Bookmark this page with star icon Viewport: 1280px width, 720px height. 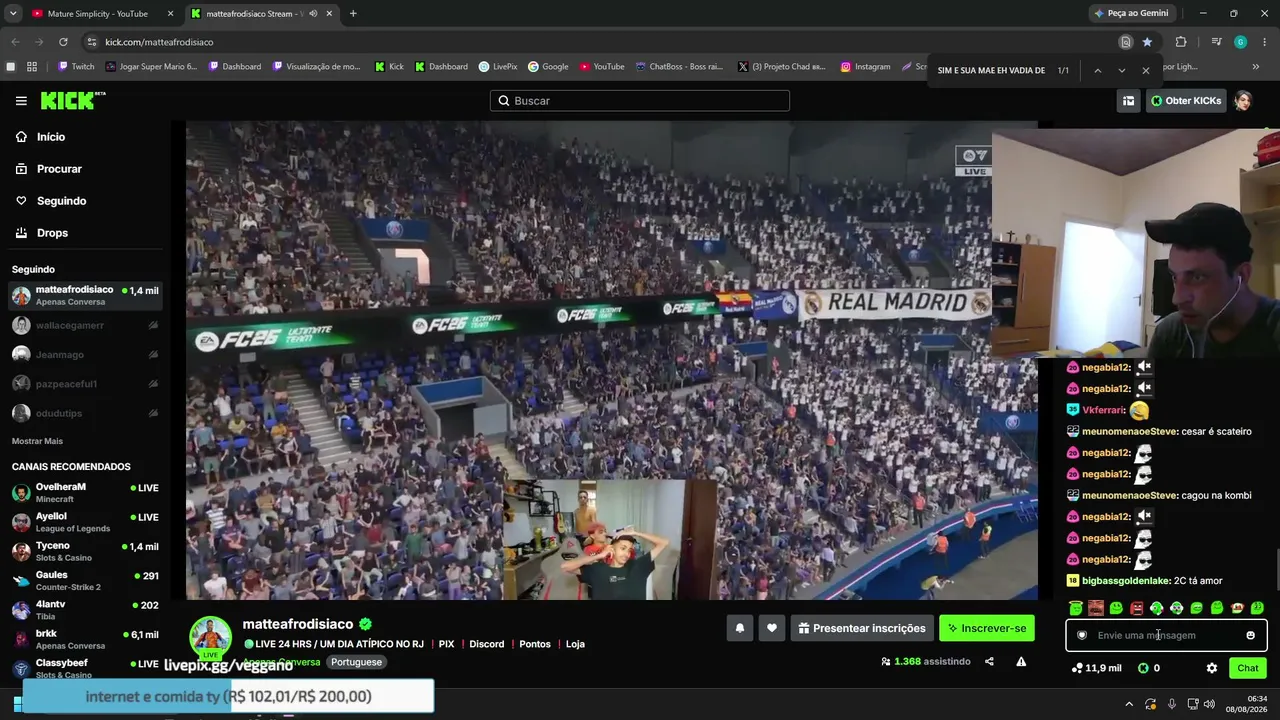1147,42
